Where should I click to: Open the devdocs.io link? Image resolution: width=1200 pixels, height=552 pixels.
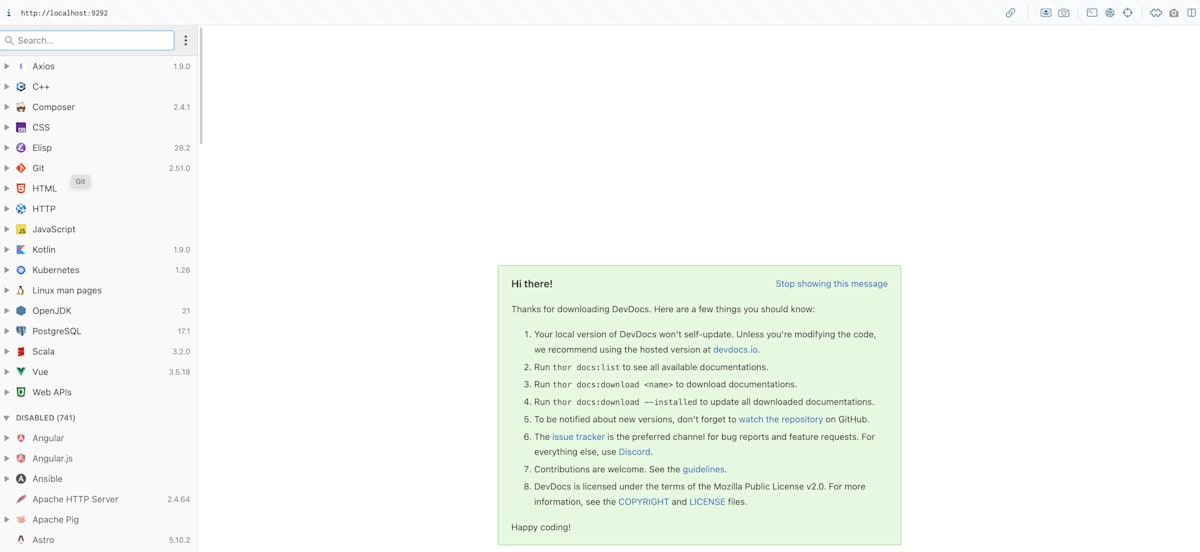coord(735,350)
